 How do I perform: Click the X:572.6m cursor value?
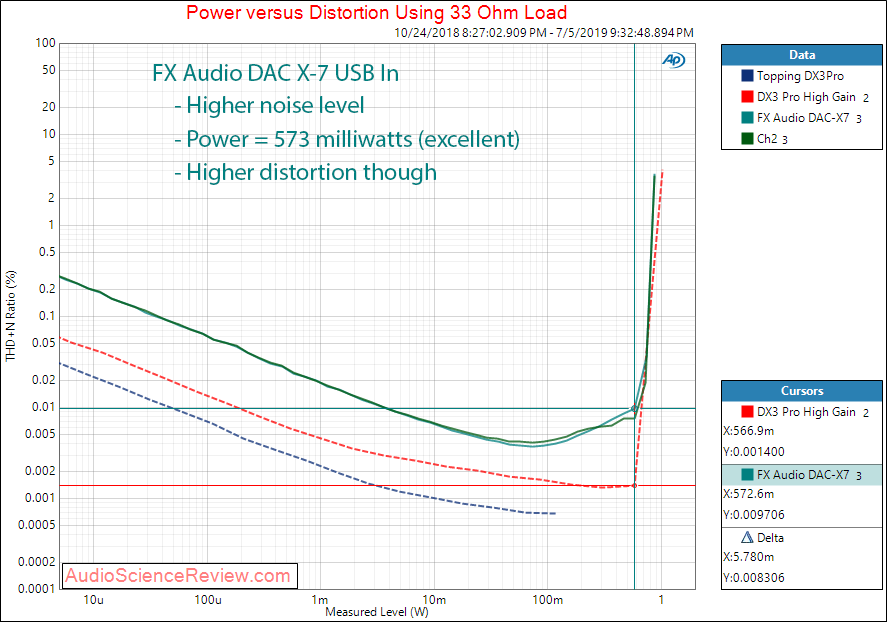[748, 494]
